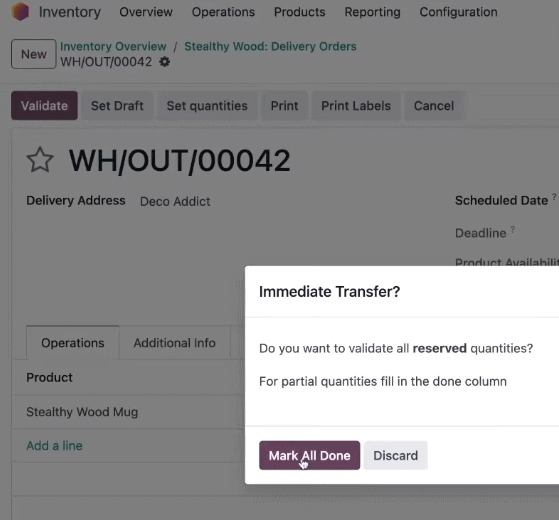Open the Deadline help question mark
This screenshot has height=520, width=559.
512,229
